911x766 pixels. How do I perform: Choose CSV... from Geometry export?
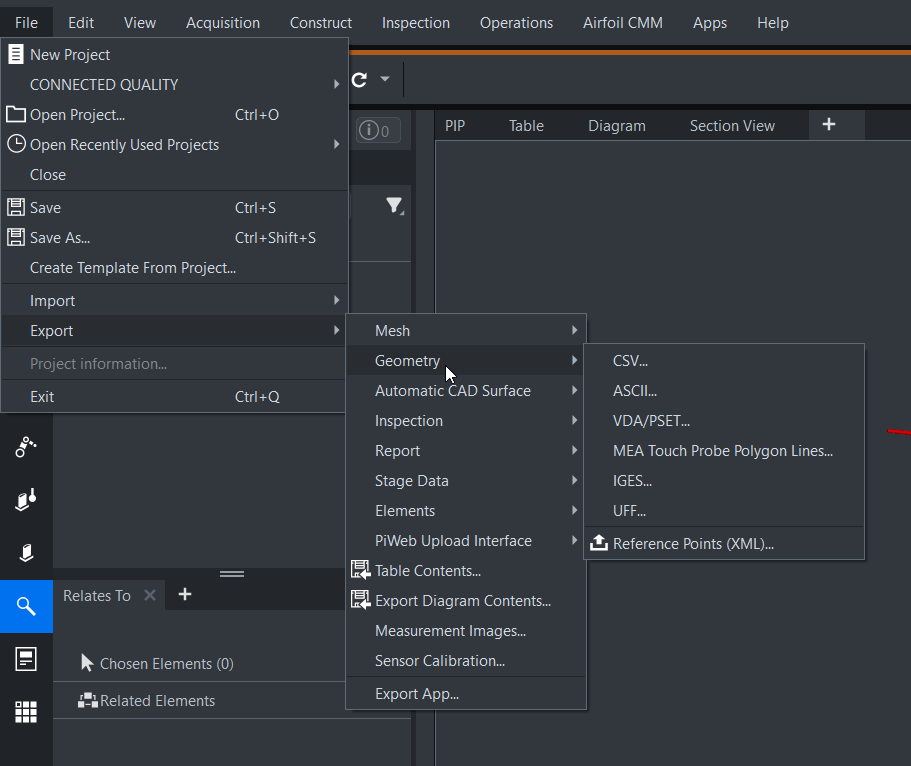(x=630, y=361)
